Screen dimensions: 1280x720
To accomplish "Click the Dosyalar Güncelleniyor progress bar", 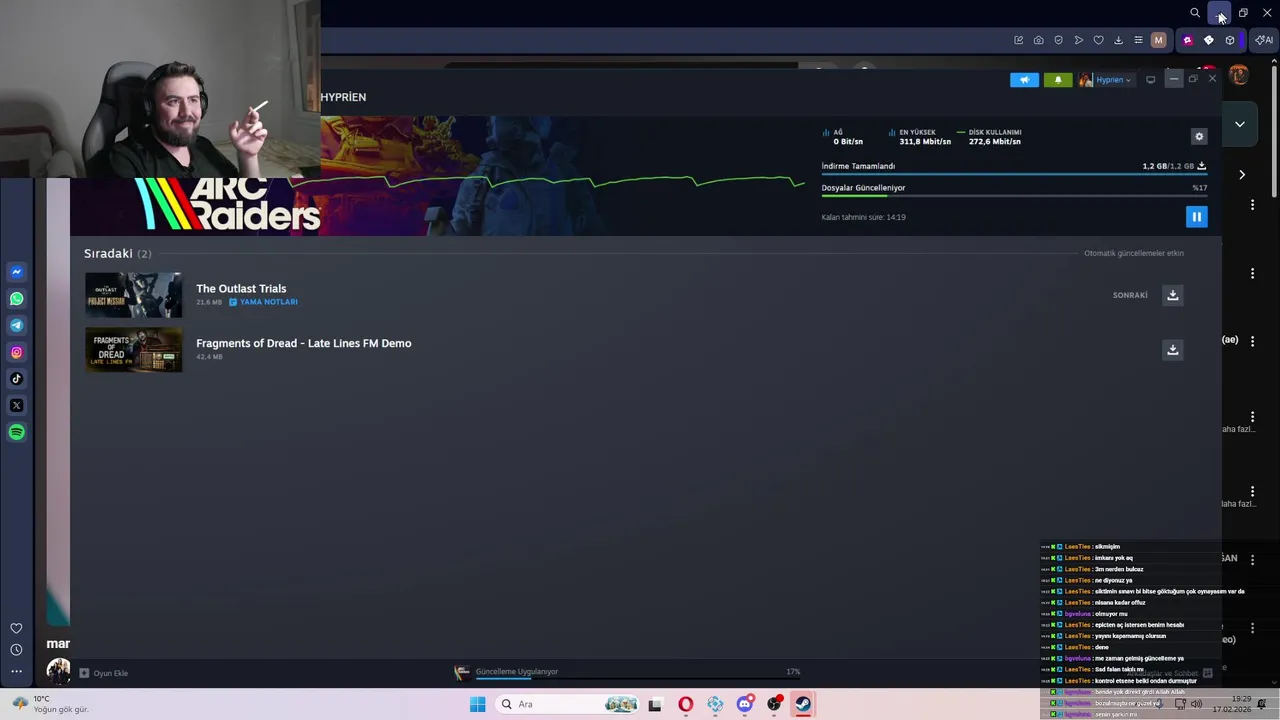I will 1014,195.
